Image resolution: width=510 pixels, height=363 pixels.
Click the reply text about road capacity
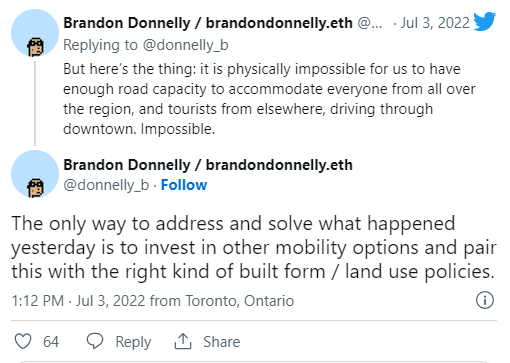(x=269, y=99)
